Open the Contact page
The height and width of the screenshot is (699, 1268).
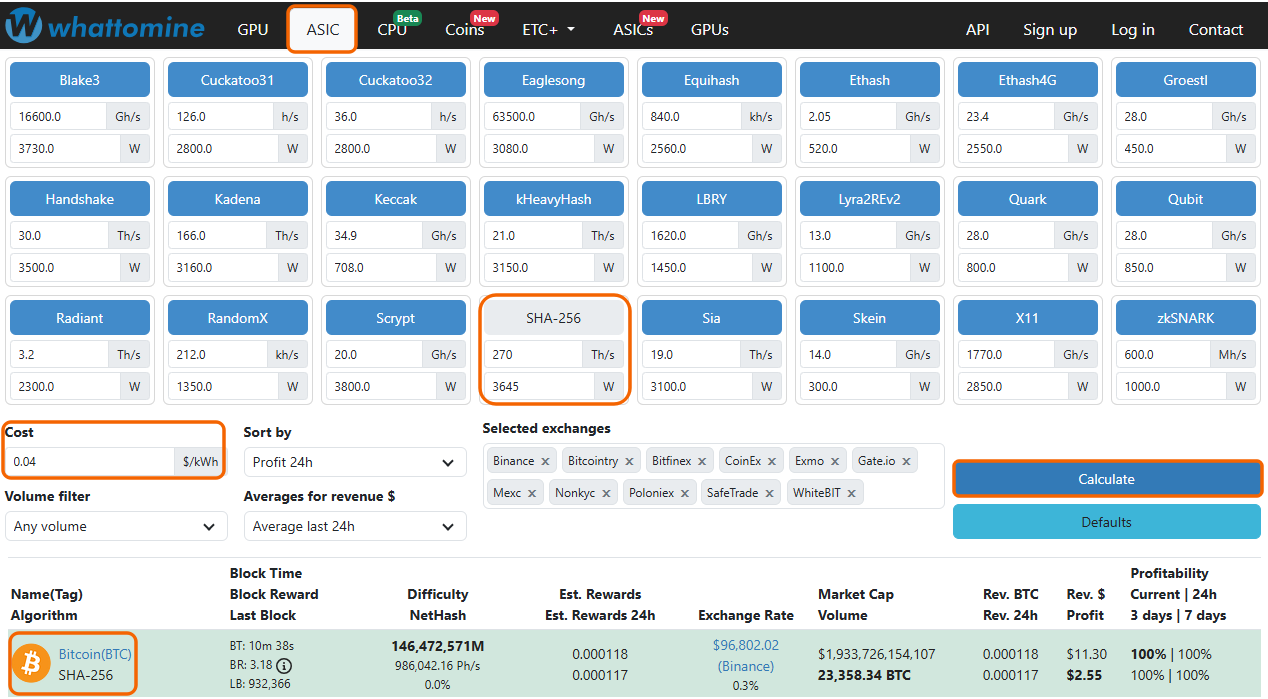click(x=1216, y=30)
